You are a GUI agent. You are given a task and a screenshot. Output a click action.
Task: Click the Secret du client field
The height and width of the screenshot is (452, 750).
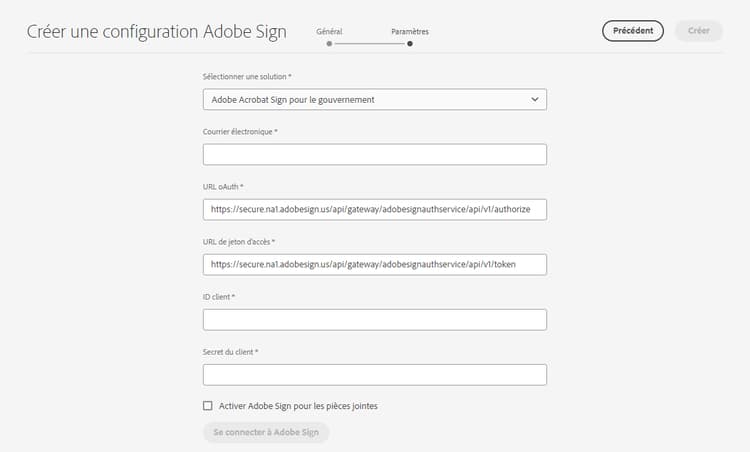[375, 375]
